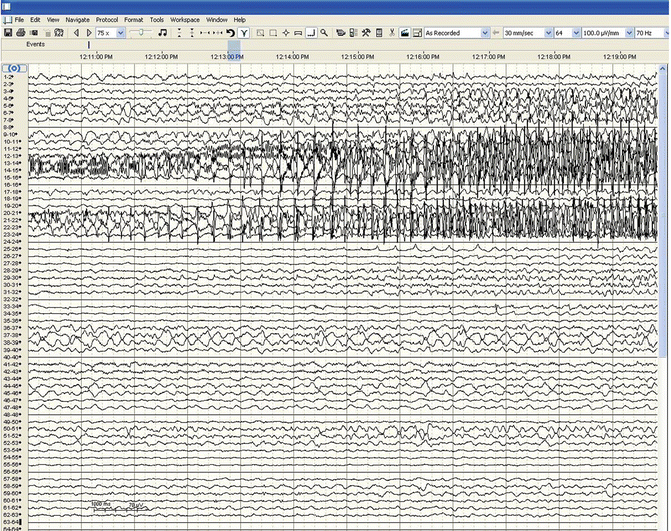Adjust the playback speed slider
Image resolution: width=671 pixels, height=531 pixels.
[141, 33]
